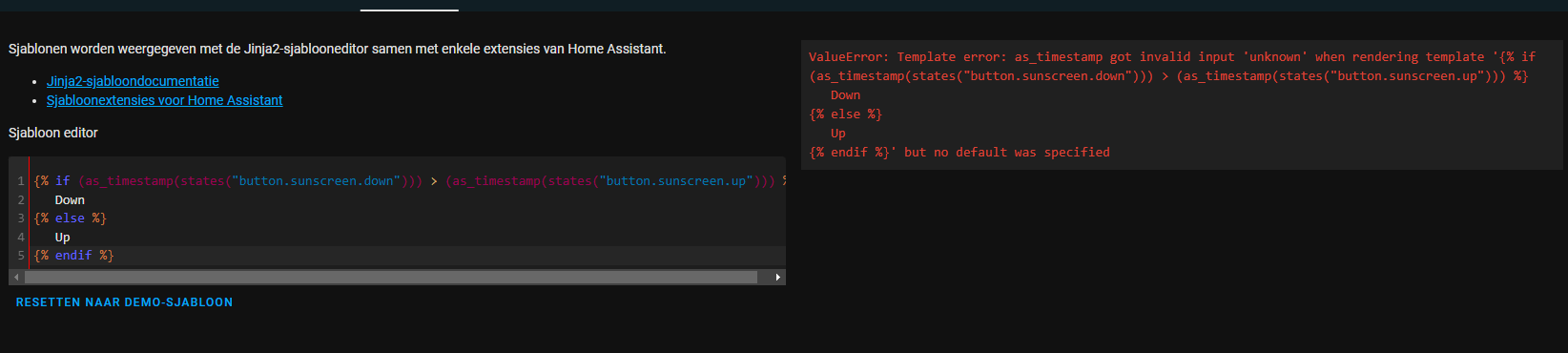Click line number 1 in the gutter

(21, 181)
